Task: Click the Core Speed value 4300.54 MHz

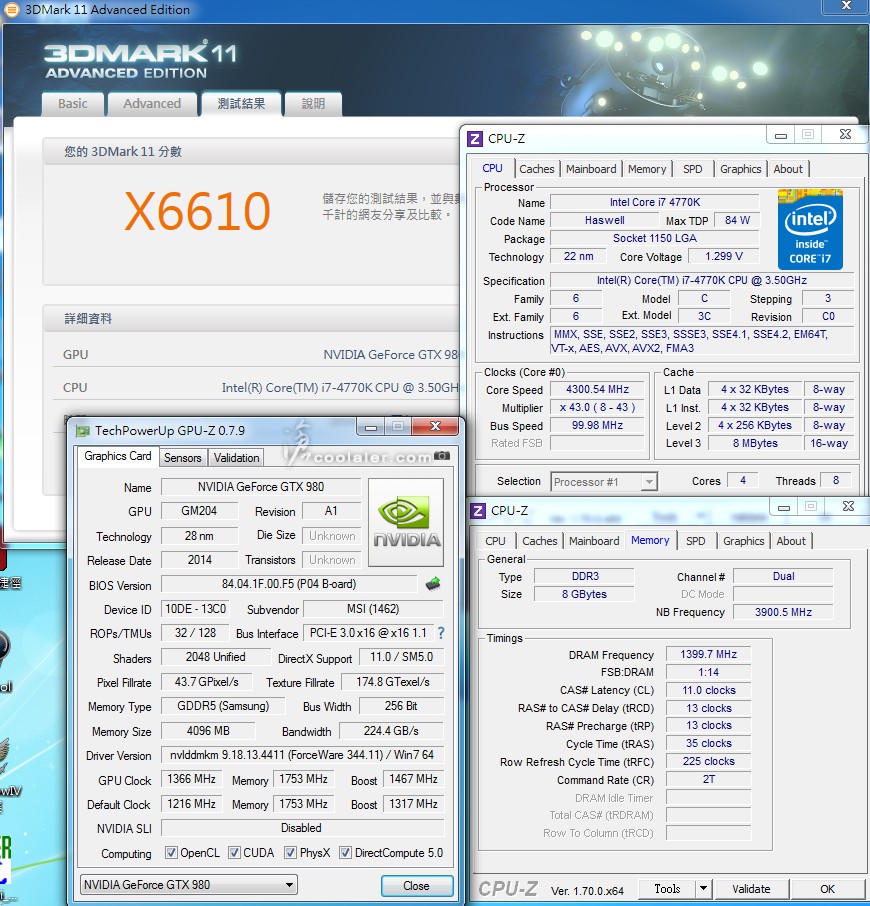Action: coord(597,389)
